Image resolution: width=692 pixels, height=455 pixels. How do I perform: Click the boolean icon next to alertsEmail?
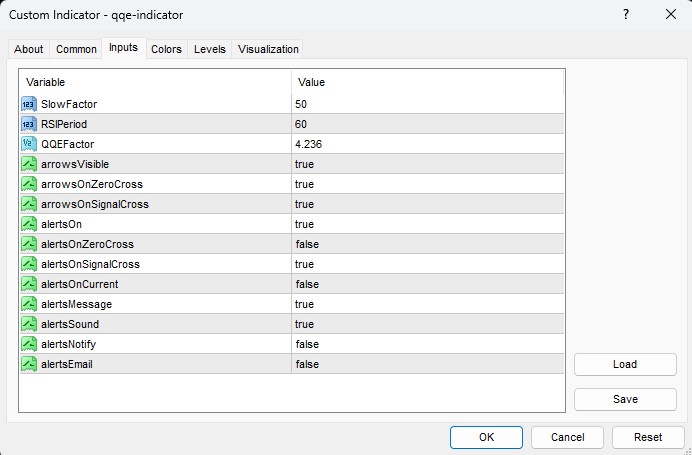tap(29, 364)
